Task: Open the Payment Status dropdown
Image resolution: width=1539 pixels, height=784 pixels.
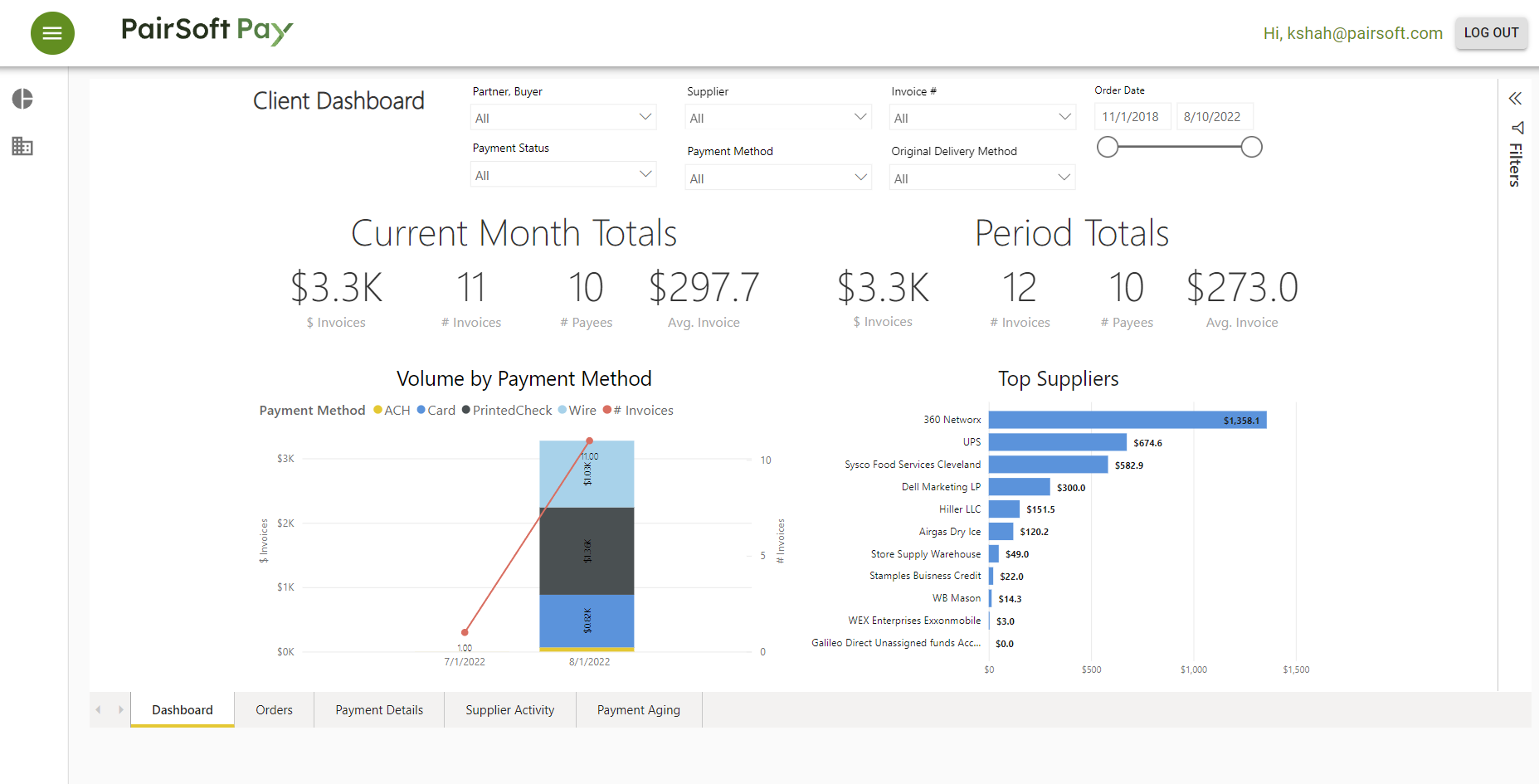Action: pyautogui.click(x=563, y=173)
